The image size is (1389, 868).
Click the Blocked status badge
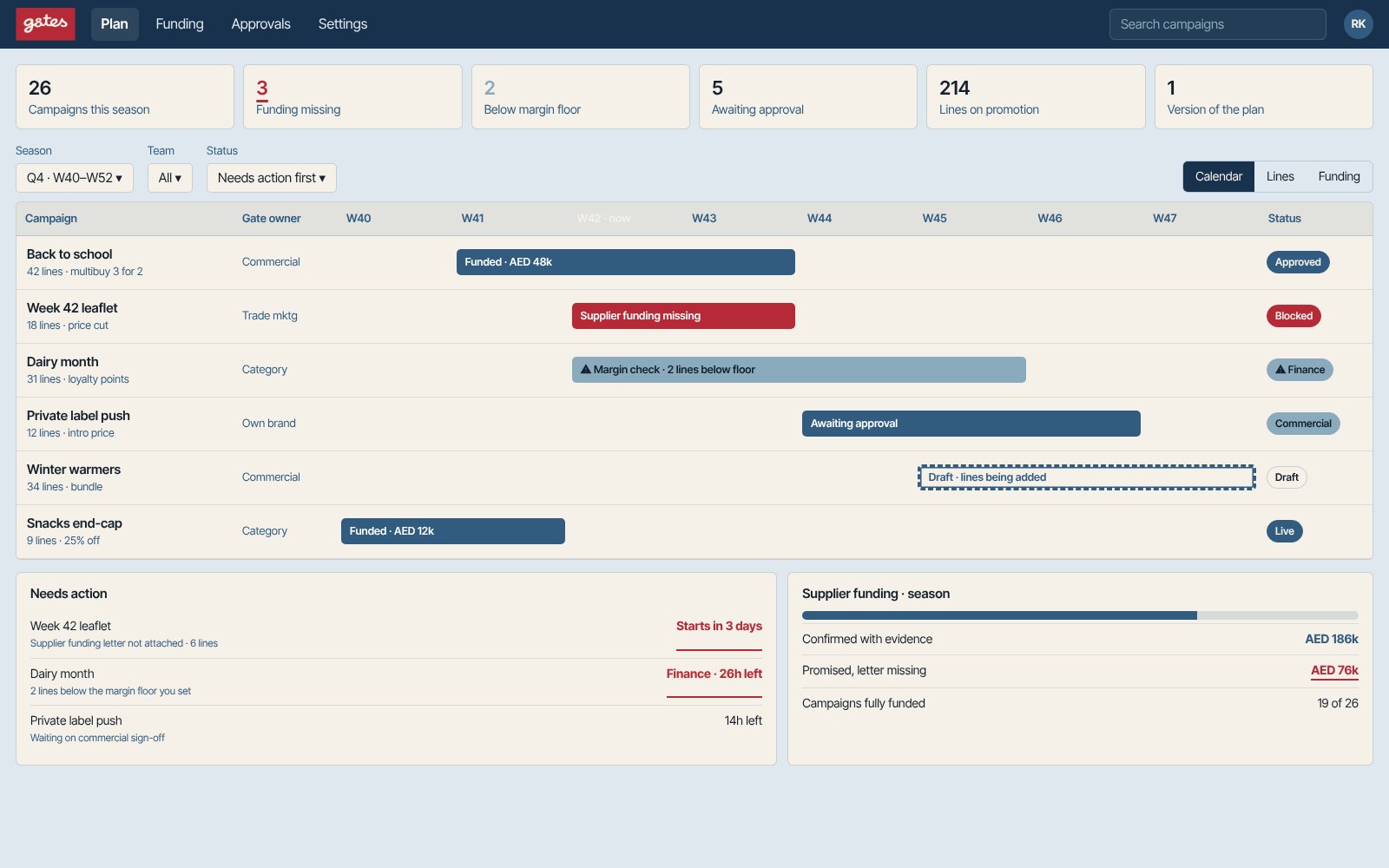[x=1294, y=316]
